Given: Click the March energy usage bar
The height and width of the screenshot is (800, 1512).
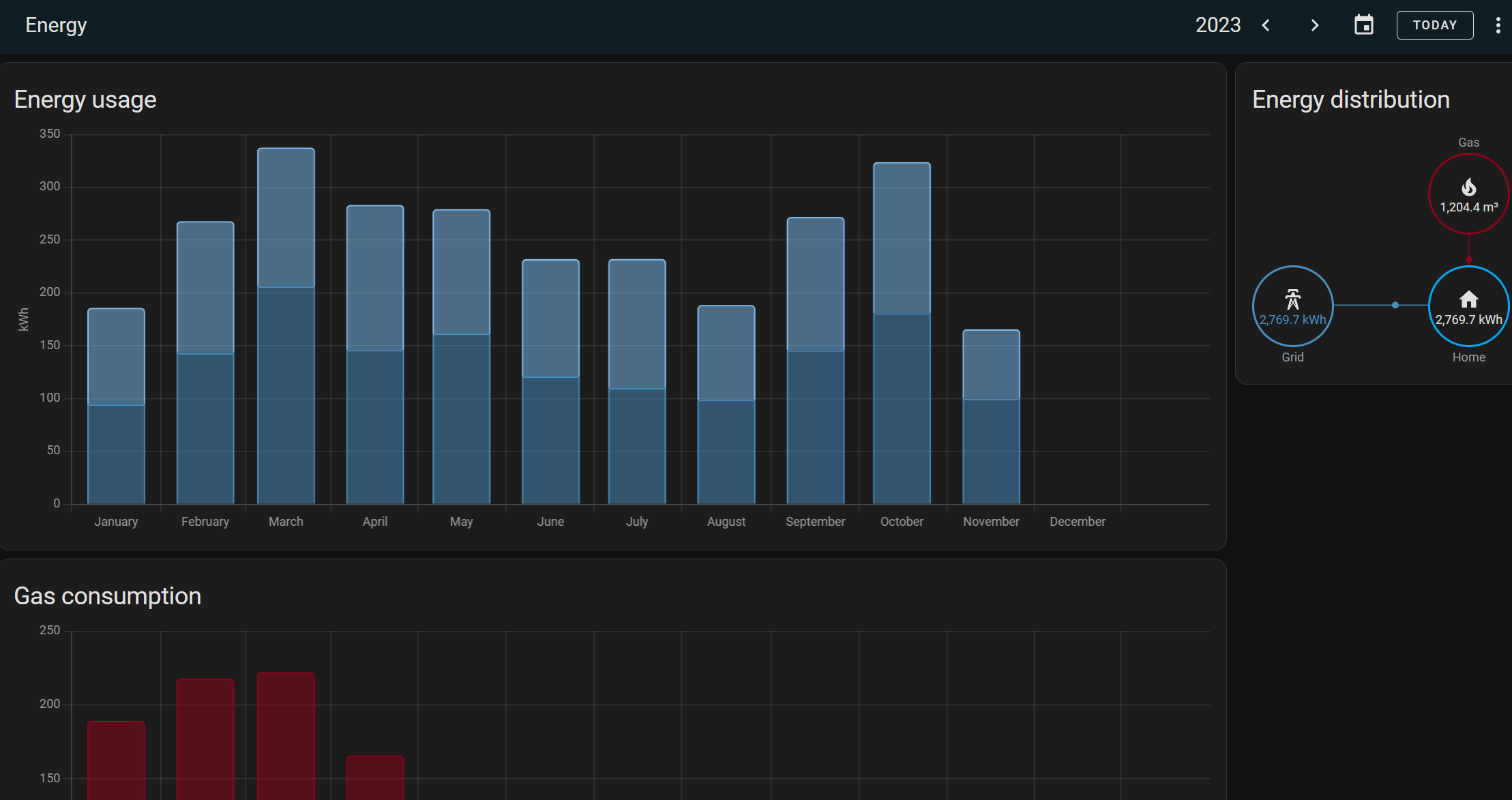Looking at the screenshot, I should (x=286, y=327).
